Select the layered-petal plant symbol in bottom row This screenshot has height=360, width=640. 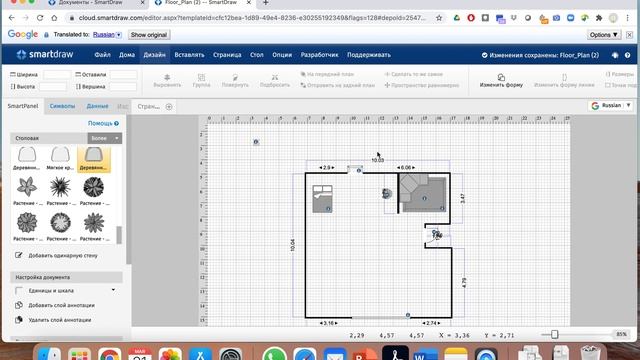[x=27, y=223]
